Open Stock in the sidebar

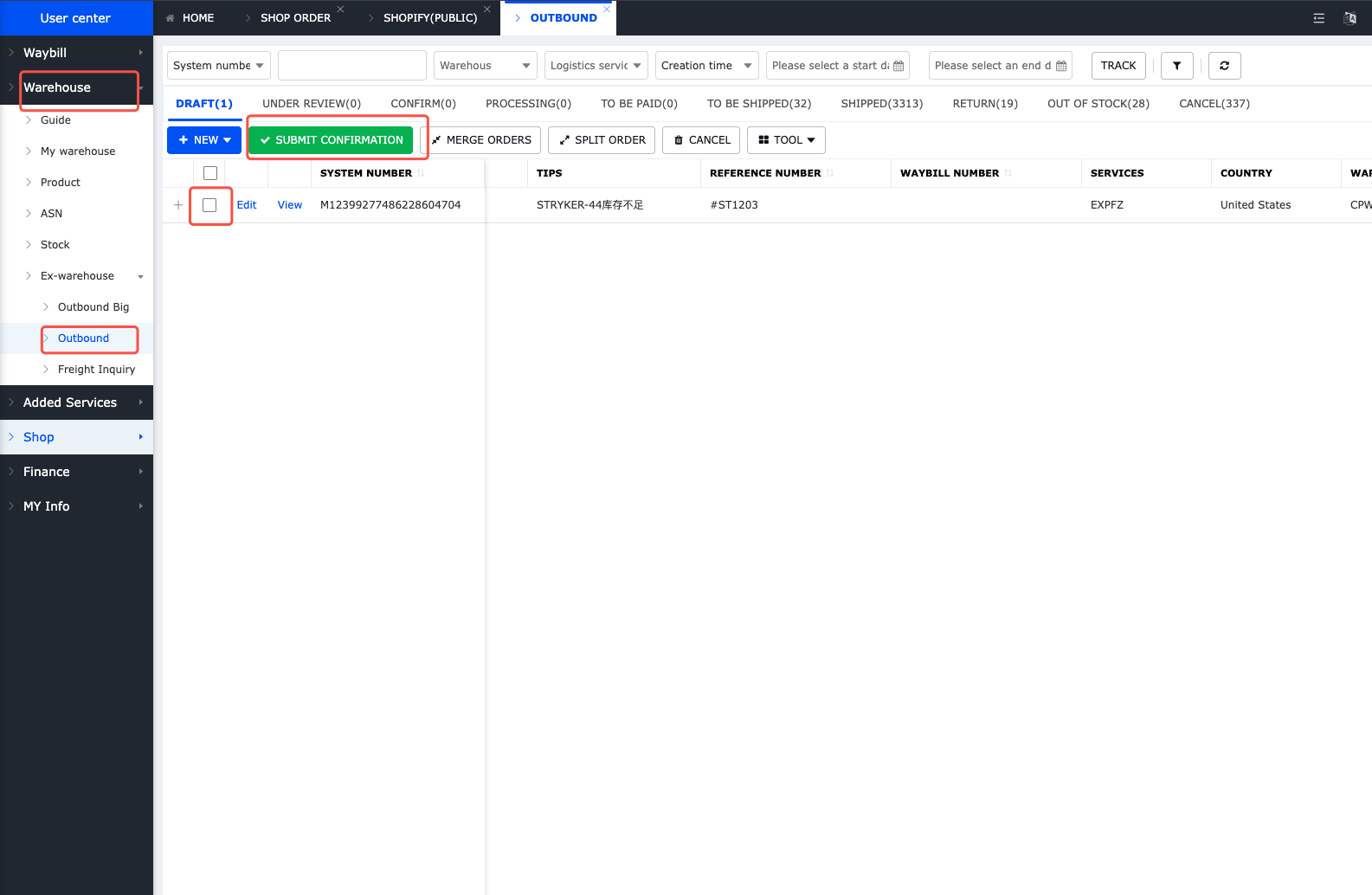click(55, 245)
